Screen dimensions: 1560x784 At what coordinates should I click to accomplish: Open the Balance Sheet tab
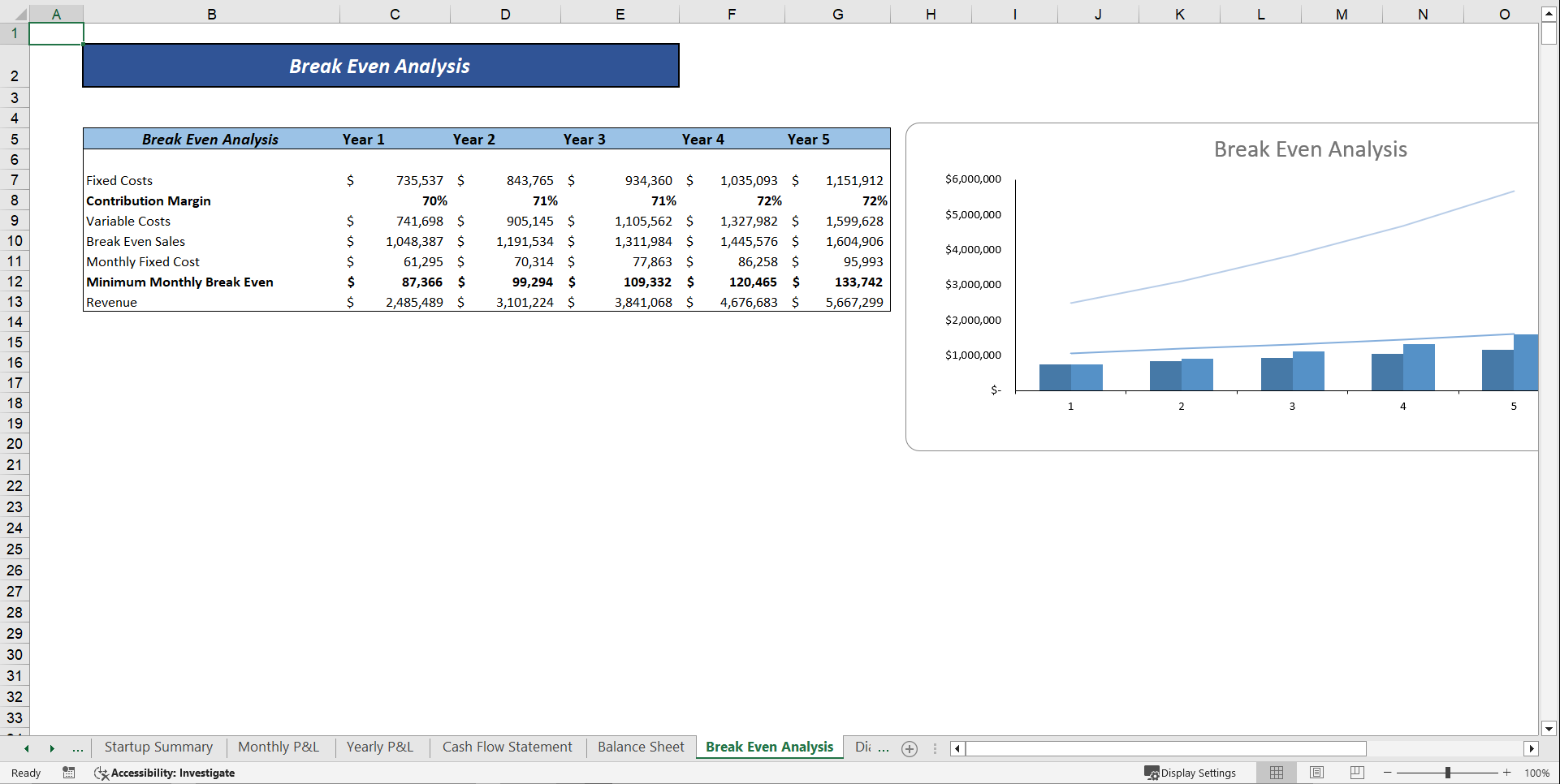(x=641, y=747)
